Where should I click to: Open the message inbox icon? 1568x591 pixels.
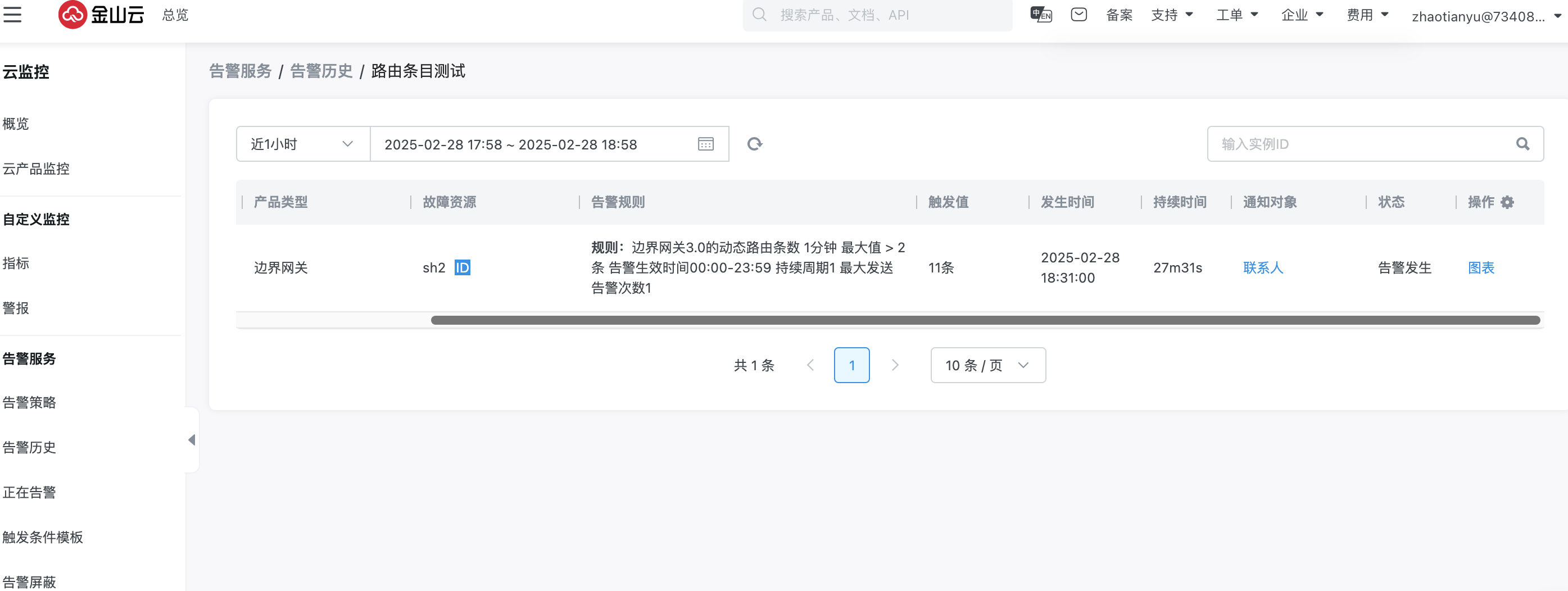[1078, 15]
